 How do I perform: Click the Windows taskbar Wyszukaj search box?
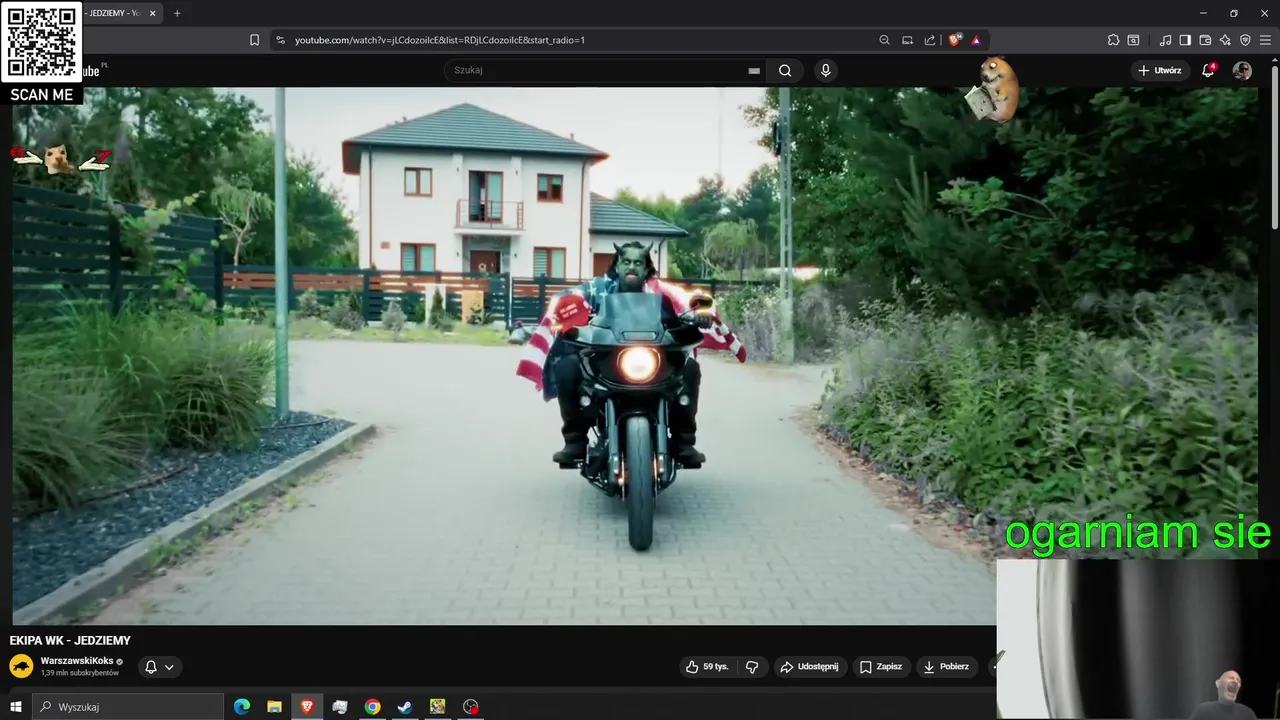click(128, 707)
